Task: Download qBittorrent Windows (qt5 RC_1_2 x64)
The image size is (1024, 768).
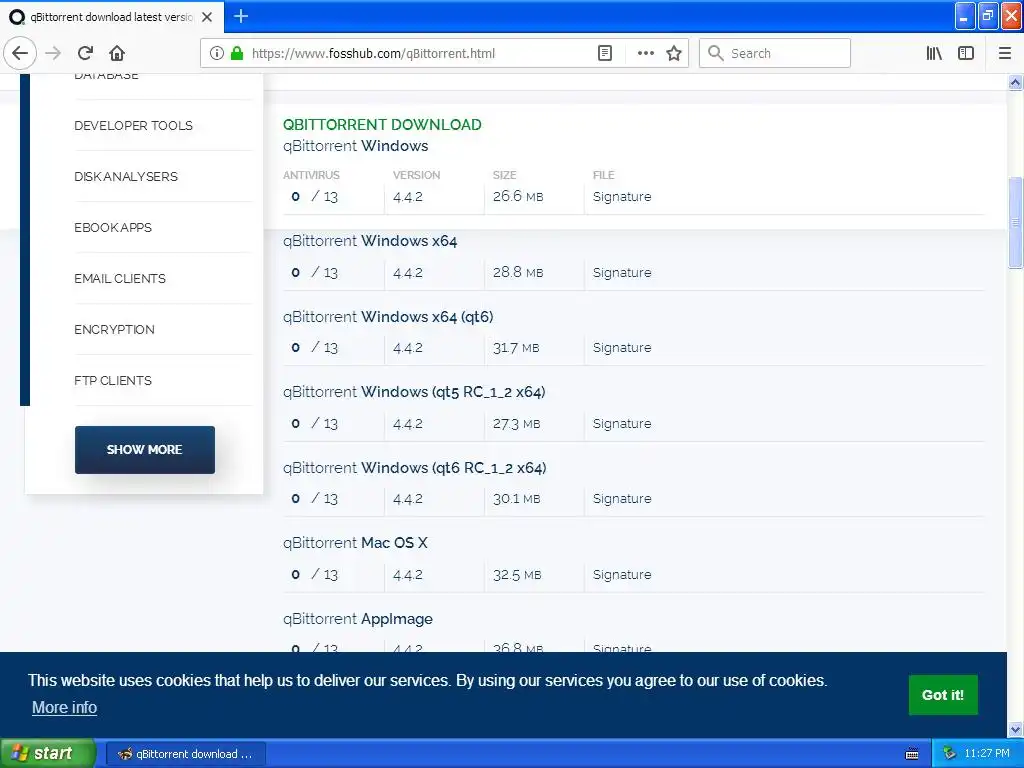Action: 414,392
